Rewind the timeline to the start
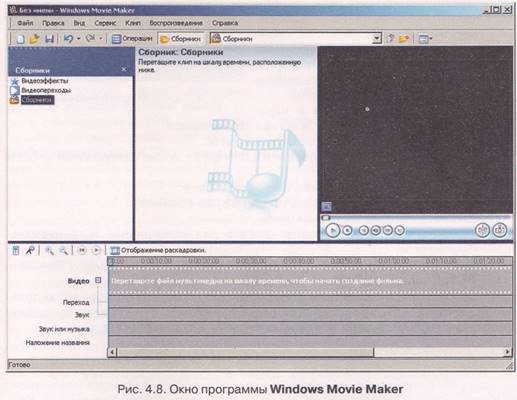Image resolution: width=517 pixels, height=400 pixels. click(82, 250)
